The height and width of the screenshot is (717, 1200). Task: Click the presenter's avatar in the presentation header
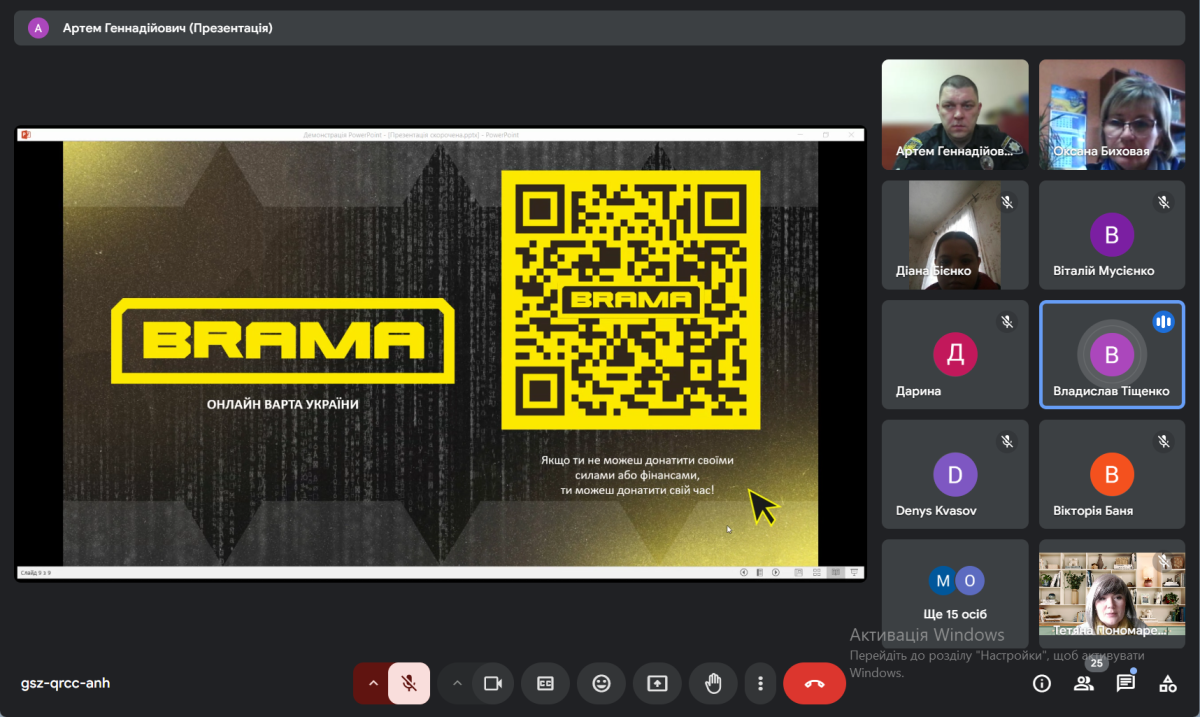pyautogui.click(x=39, y=28)
